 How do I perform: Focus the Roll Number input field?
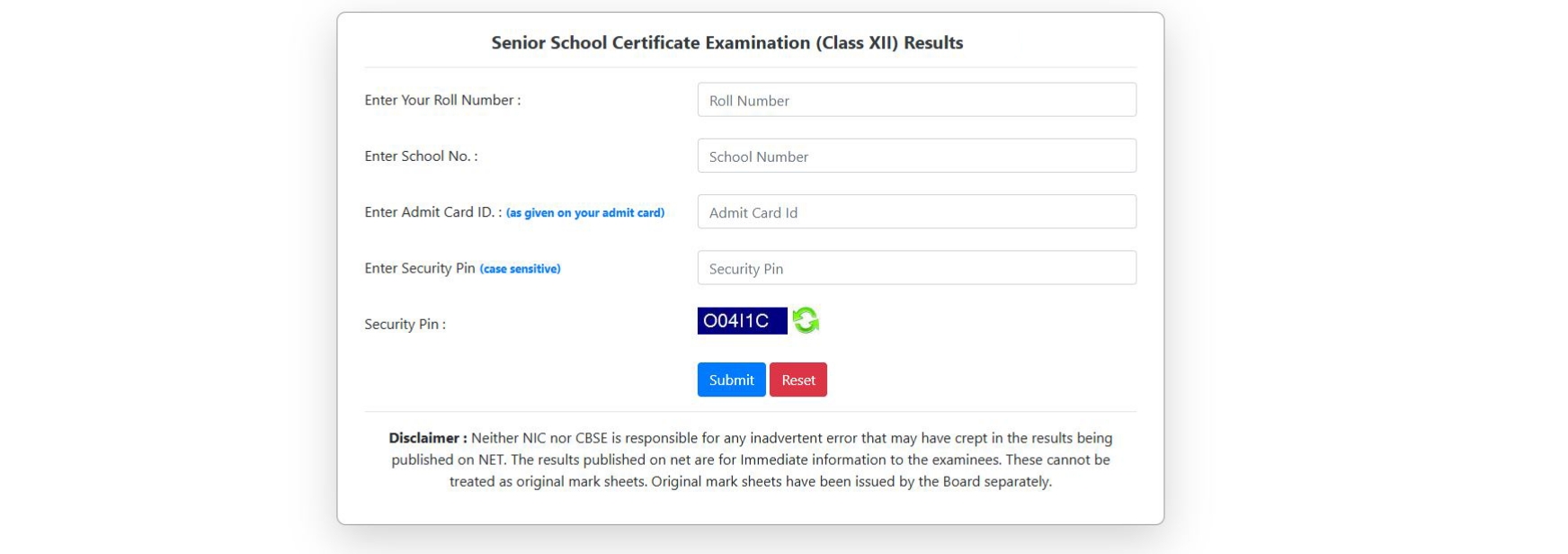(x=916, y=100)
